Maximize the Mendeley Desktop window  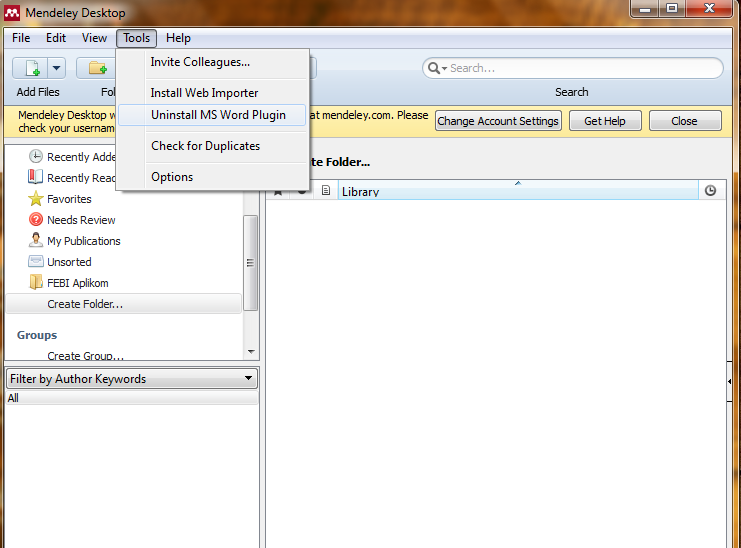672,9
